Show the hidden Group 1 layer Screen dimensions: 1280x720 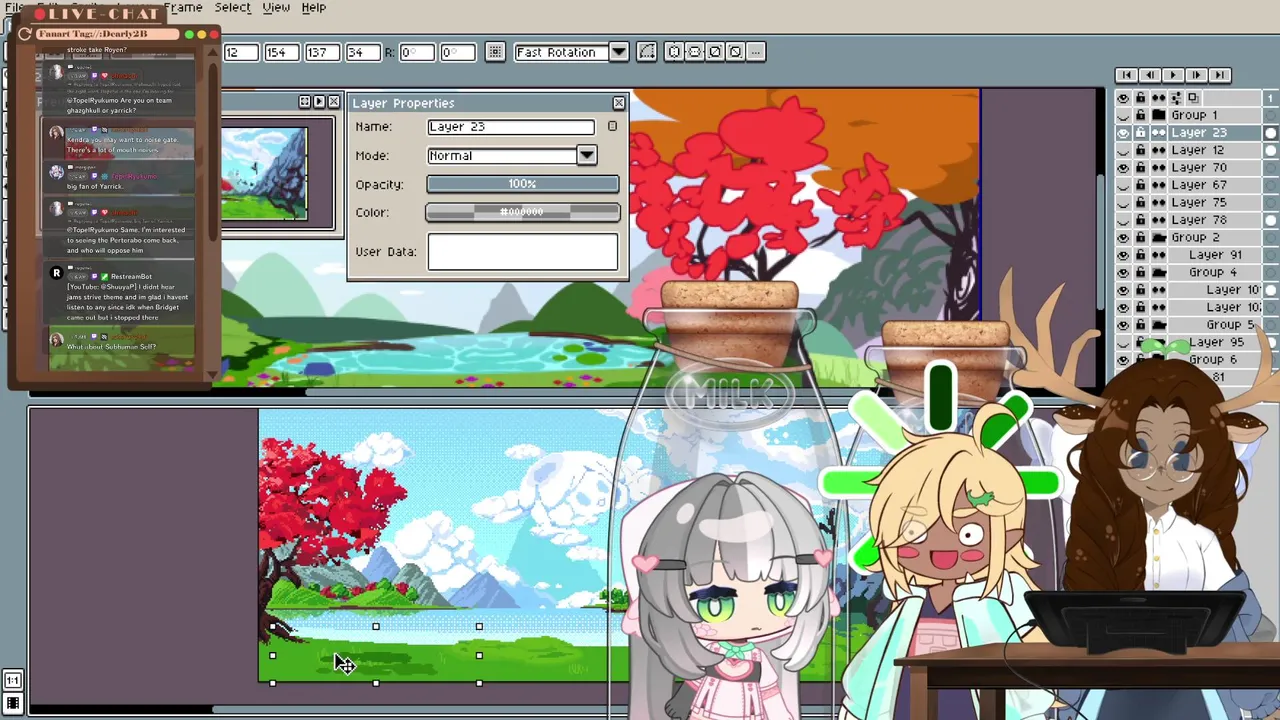(x=1123, y=115)
